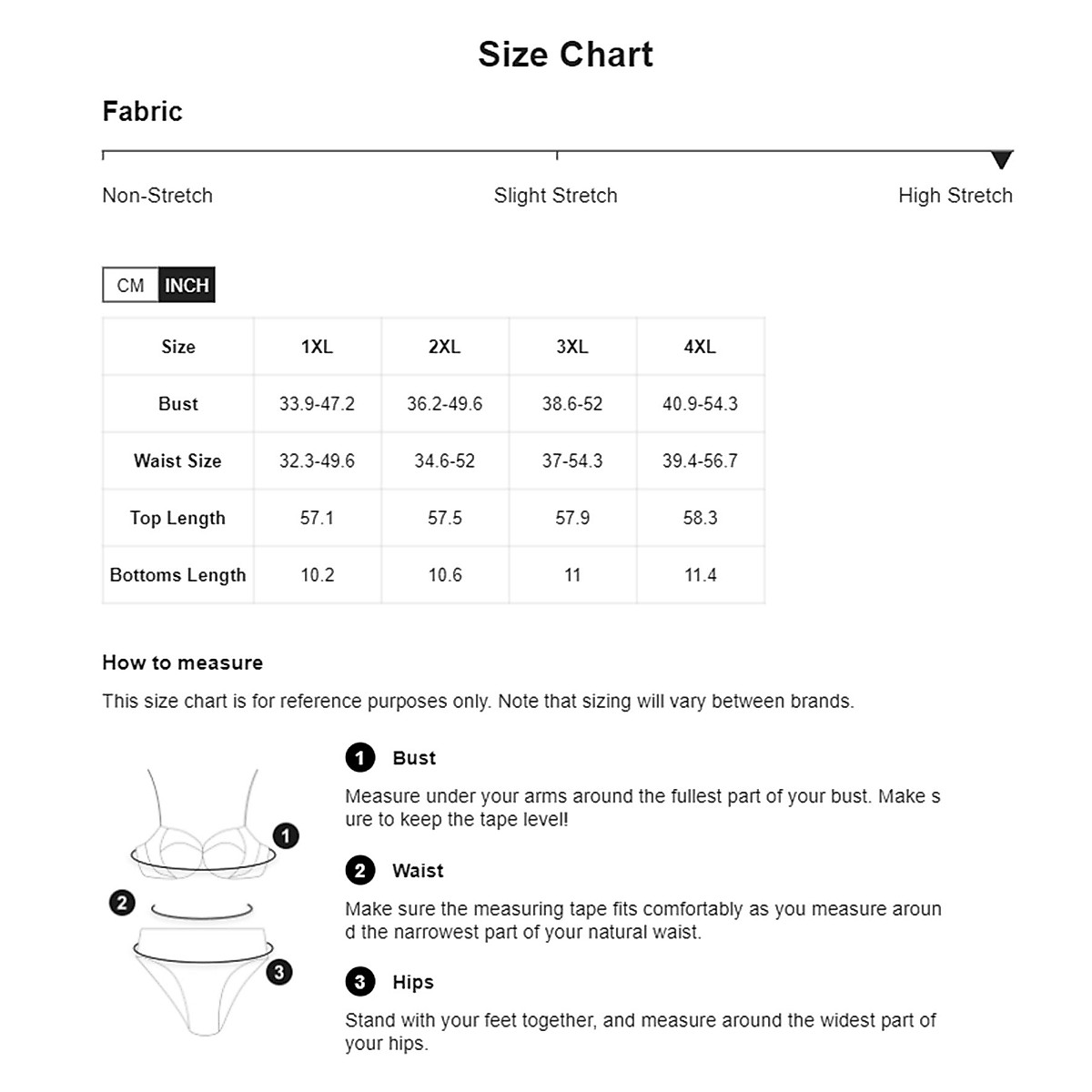Click marker 2 on the waist diagram
The height and width of the screenshot is (1092, 1092).
coord(122,903)
